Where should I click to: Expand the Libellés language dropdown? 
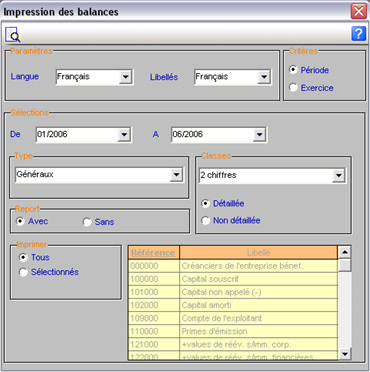tap(264, 77)
